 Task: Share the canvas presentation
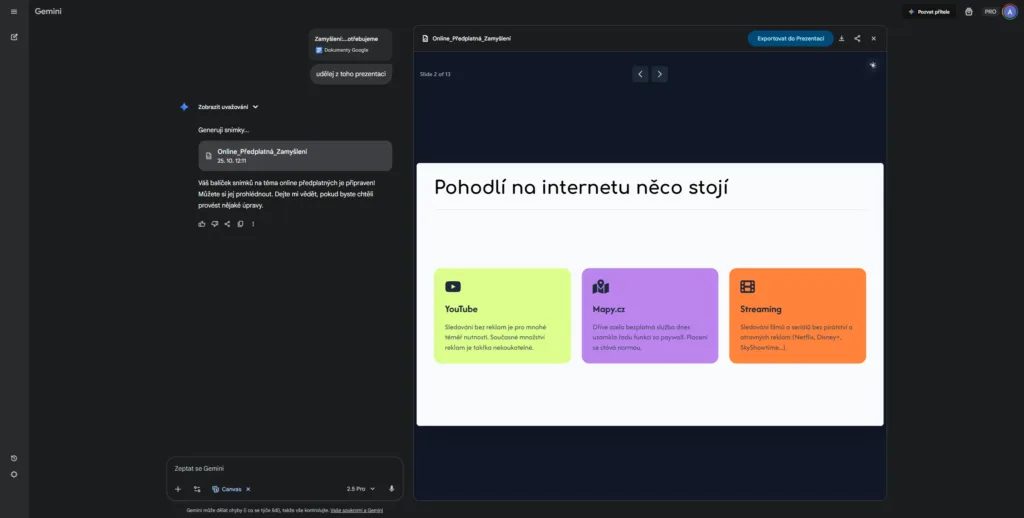click(857, 38)
